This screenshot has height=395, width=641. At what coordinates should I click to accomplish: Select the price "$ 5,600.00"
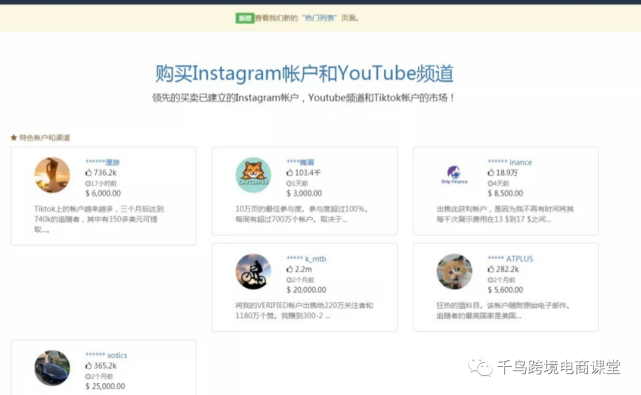(x=505, y=290)
